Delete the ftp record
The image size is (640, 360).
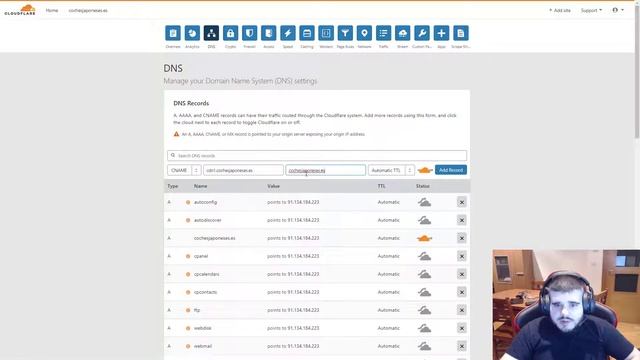462,310
